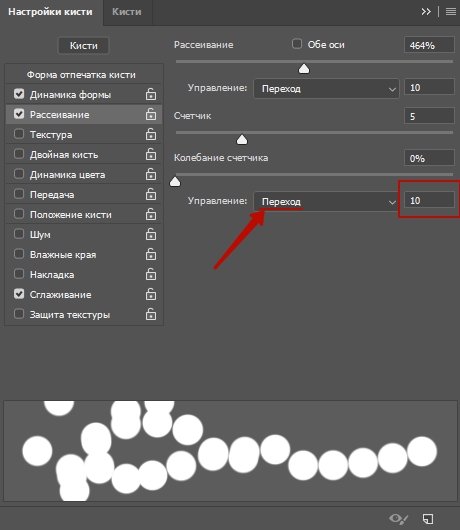Click the create new brush icon
The width and height of the screenshot is (460, 530).
[428, 519]
